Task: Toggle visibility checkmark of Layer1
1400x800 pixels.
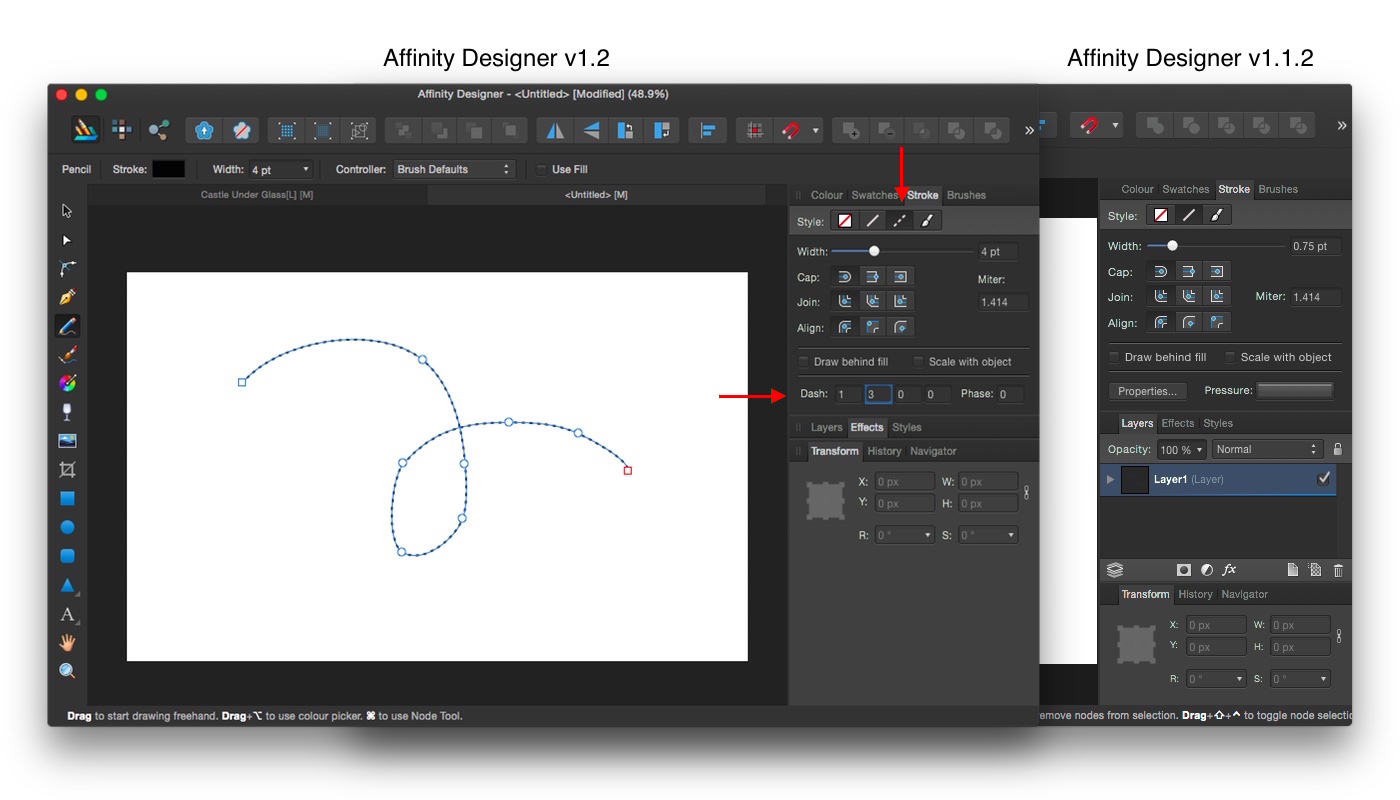Action: 1324,479
